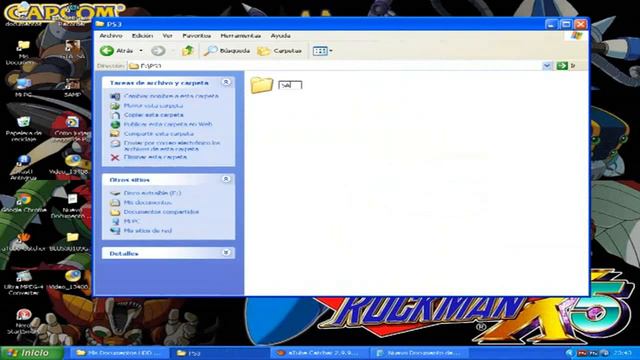The width and height of the screenshot is (640, 360).
Task: Open the Ver menu
Action: click(x=167, y=36)
